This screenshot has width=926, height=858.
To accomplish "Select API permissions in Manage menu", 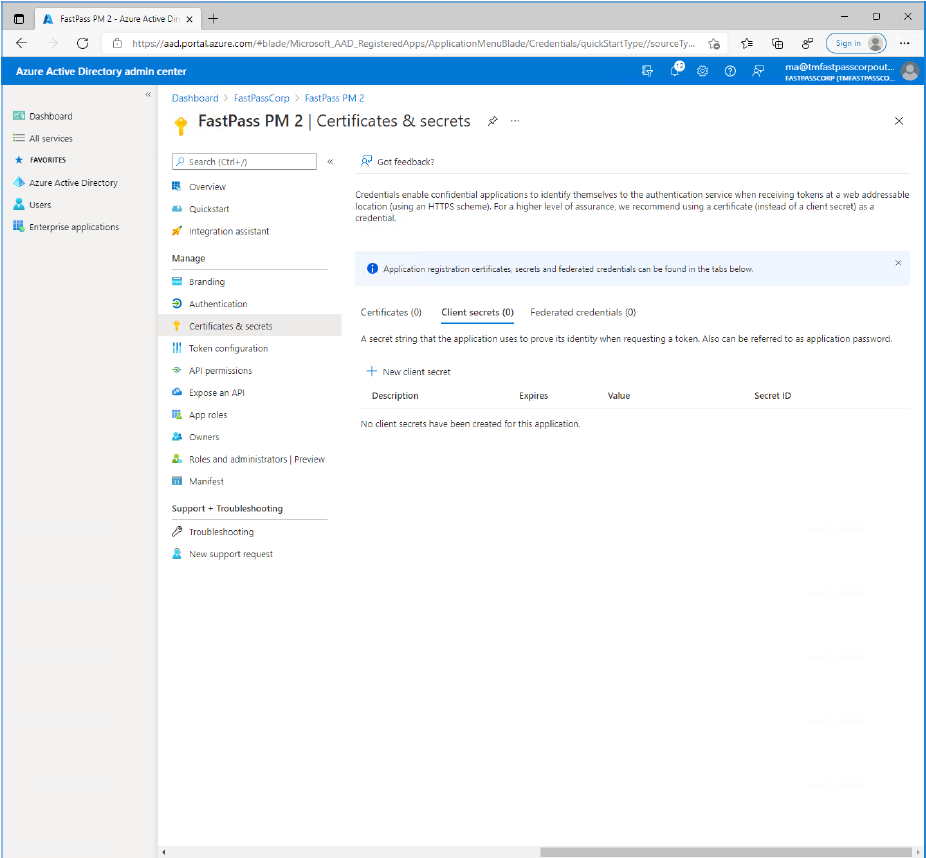I will point(220,371).
